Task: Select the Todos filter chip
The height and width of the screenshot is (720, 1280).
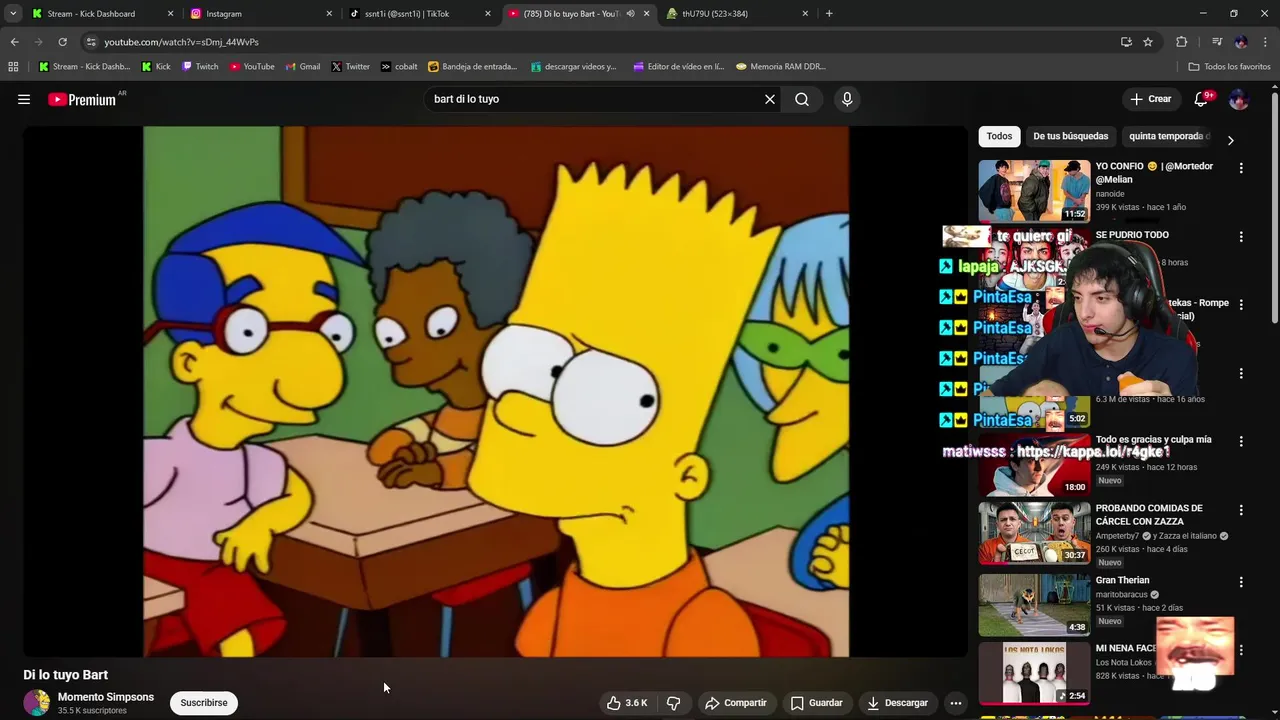Action: coord(999,136)
